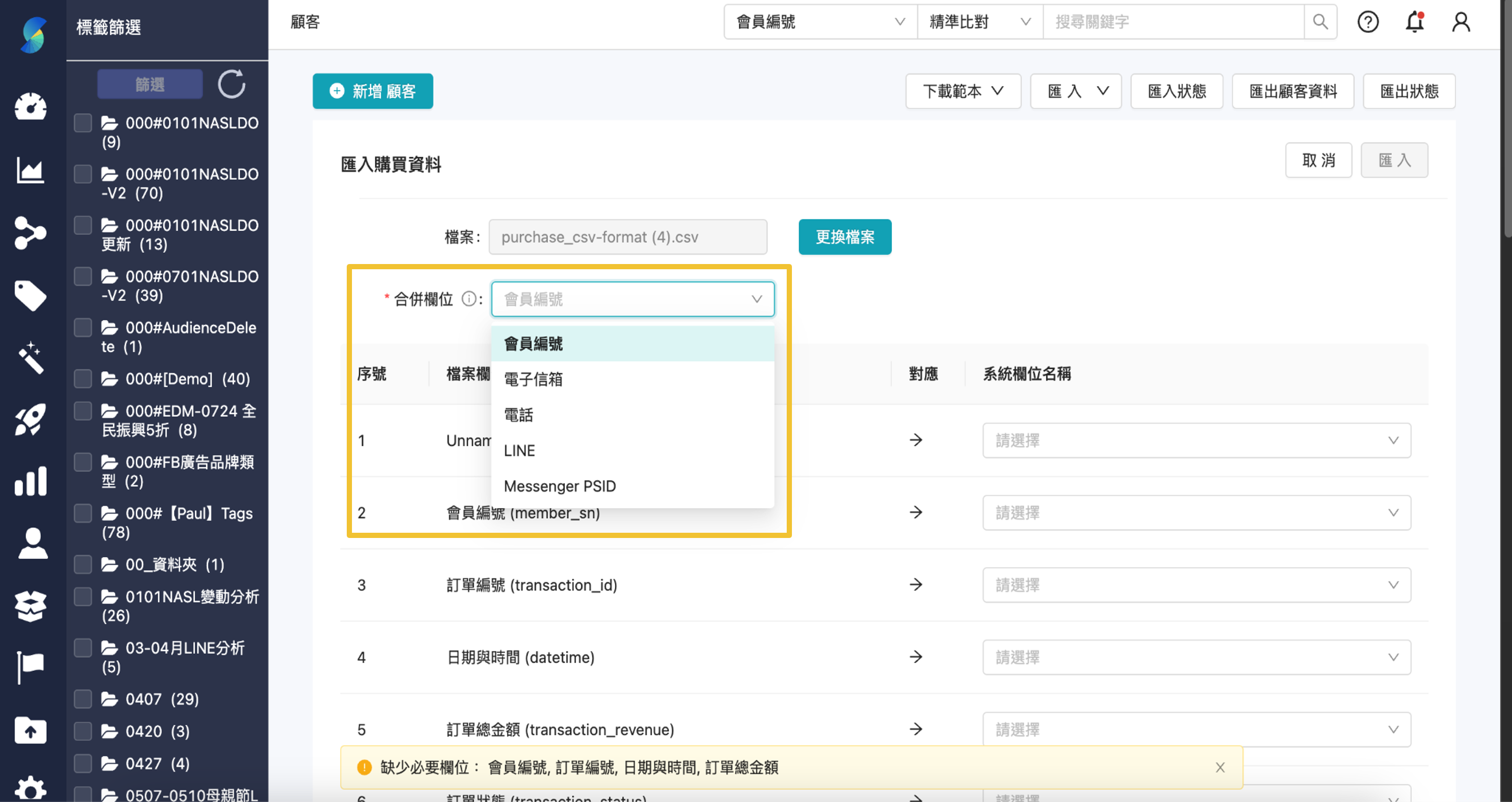Open the tag management icon in sidebar

[x=31, y=295]
